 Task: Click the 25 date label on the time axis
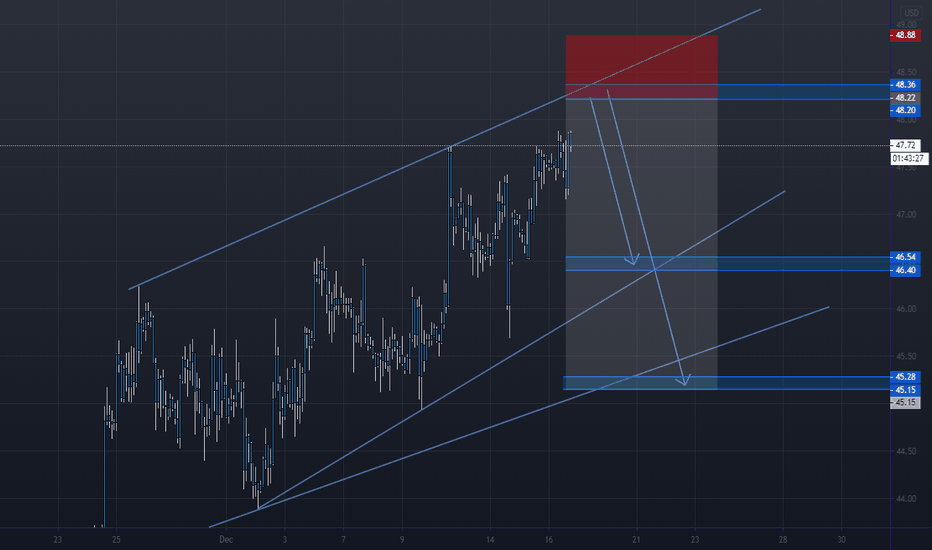click(x=116, y=540)
